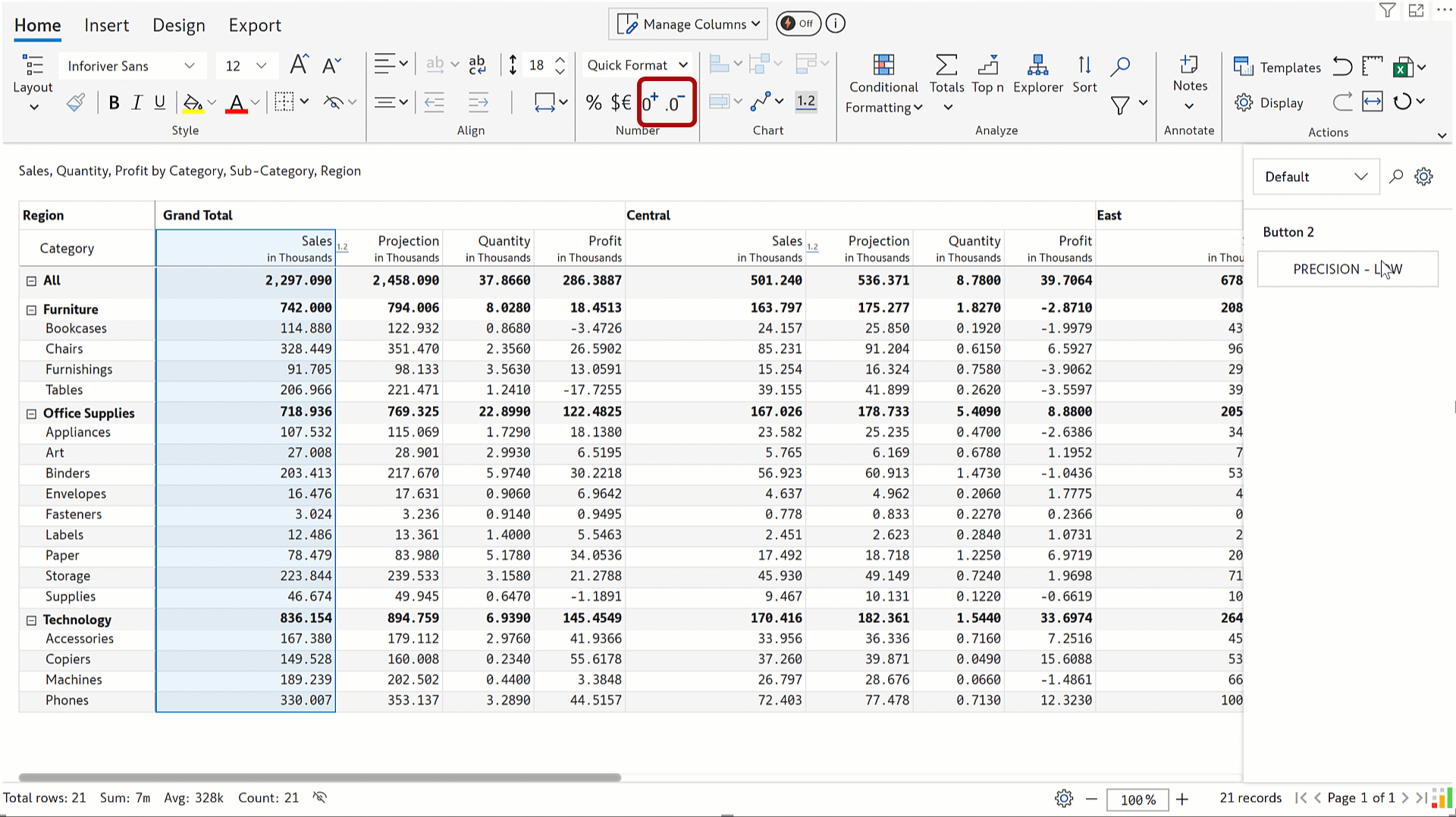
Task: Open the Export ribbon tab
Action: (x=254, y=25)
